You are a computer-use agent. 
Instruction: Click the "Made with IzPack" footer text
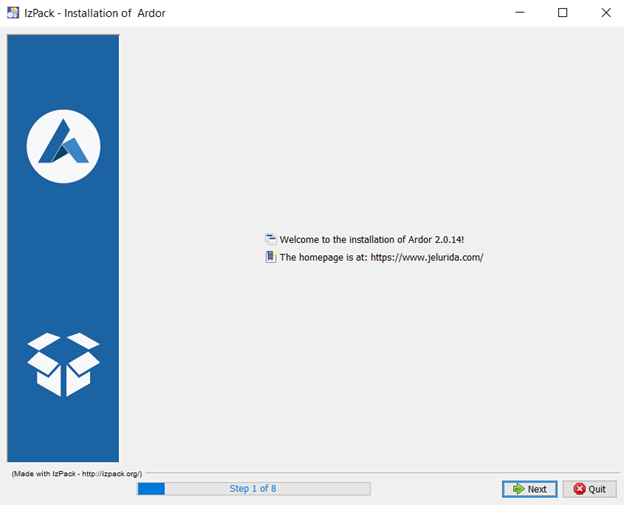77,473
